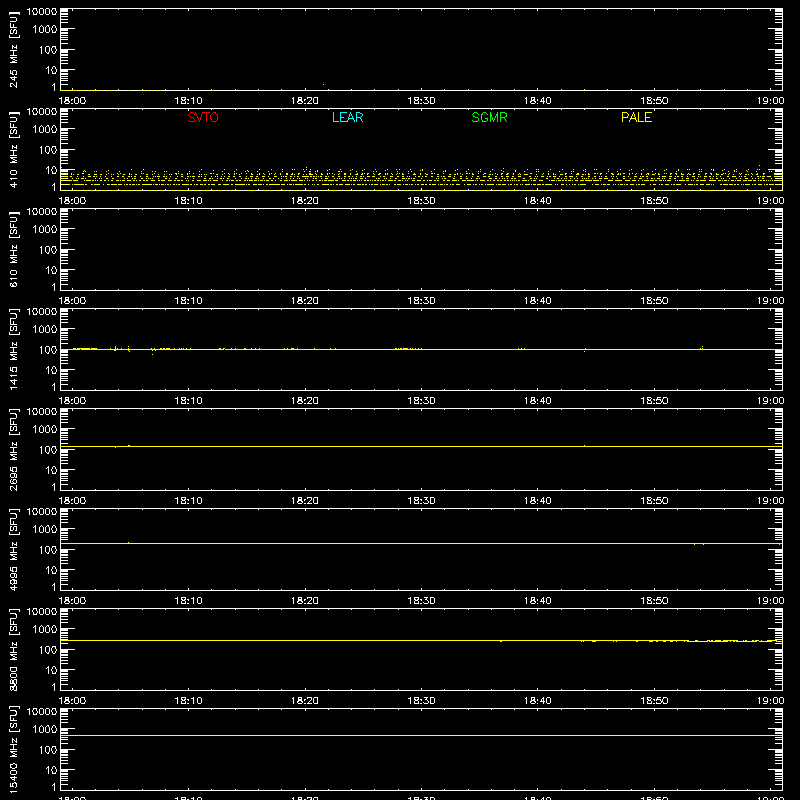
Task: Click the 610 MHz [SFU] axis label
Action: pyautogui.click(x=13, y=249)
